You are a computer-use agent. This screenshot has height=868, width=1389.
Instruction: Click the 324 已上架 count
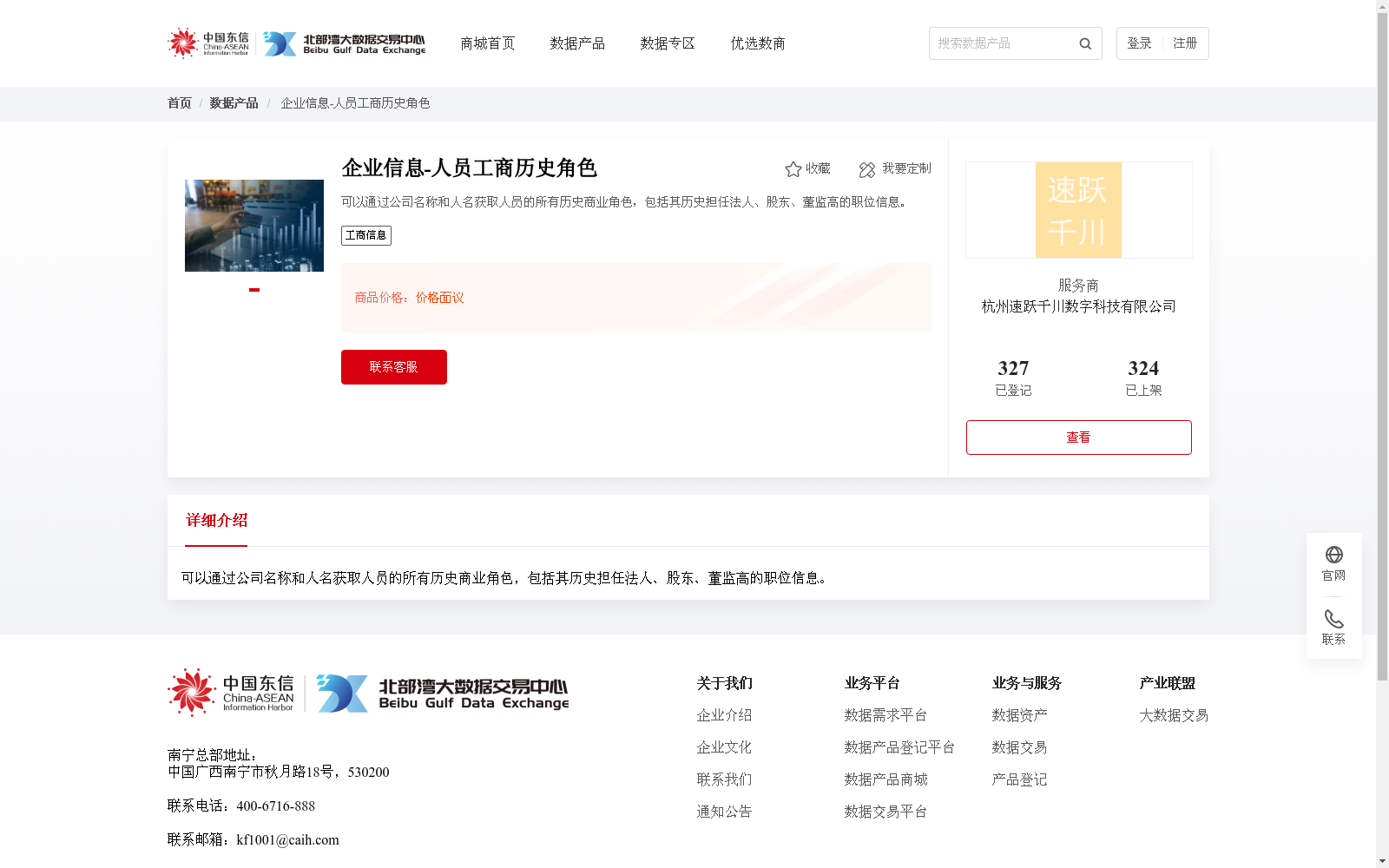point(1143,378)
